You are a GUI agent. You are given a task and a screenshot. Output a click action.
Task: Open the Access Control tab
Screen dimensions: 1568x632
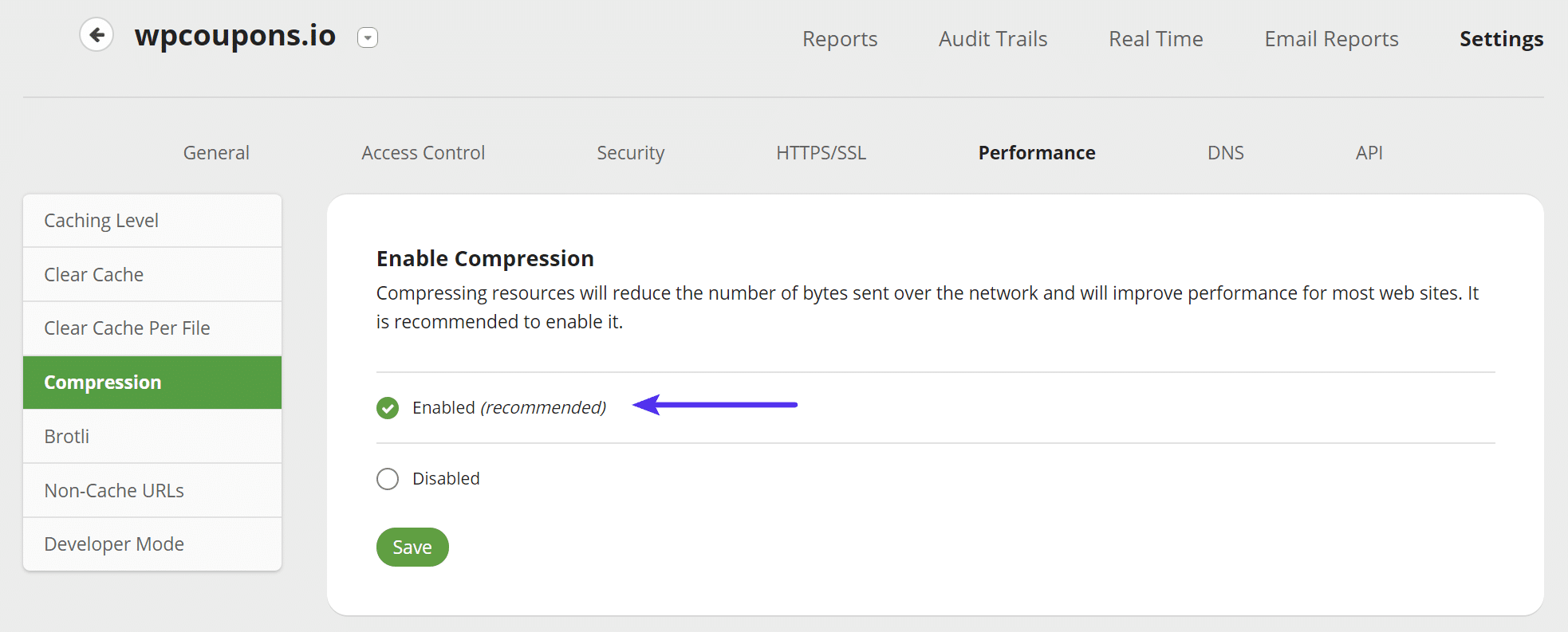[423, 152]
